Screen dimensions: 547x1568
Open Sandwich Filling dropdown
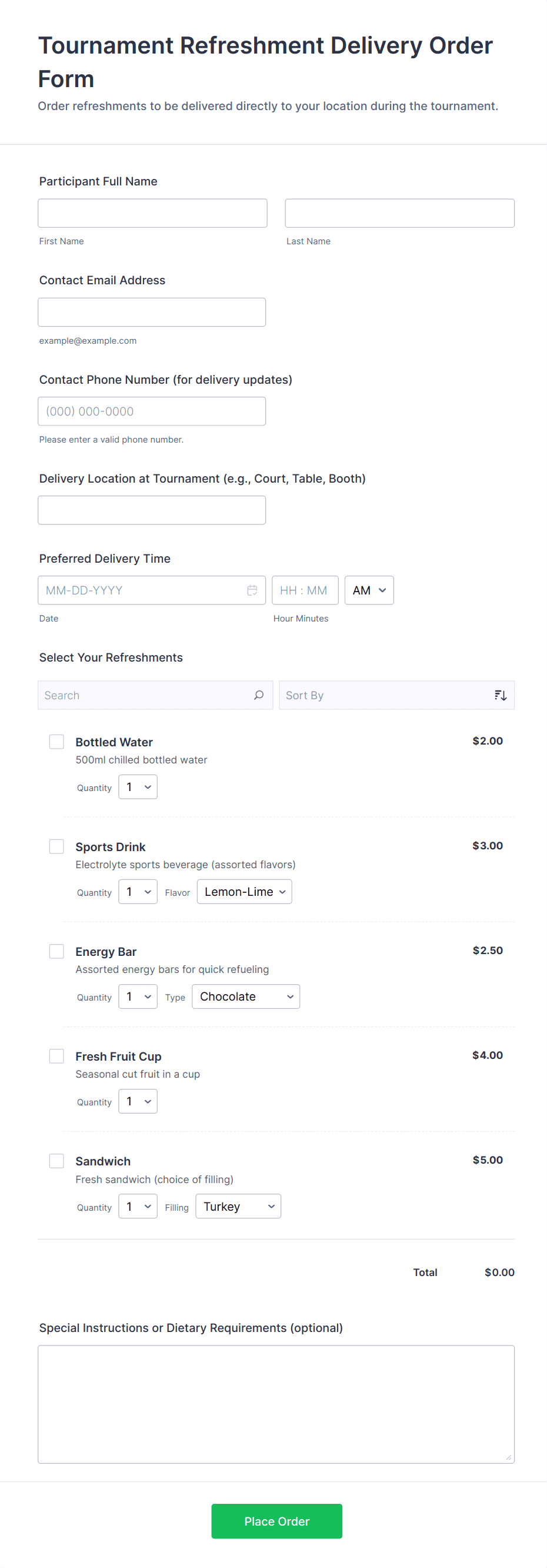click(238, 1206)
